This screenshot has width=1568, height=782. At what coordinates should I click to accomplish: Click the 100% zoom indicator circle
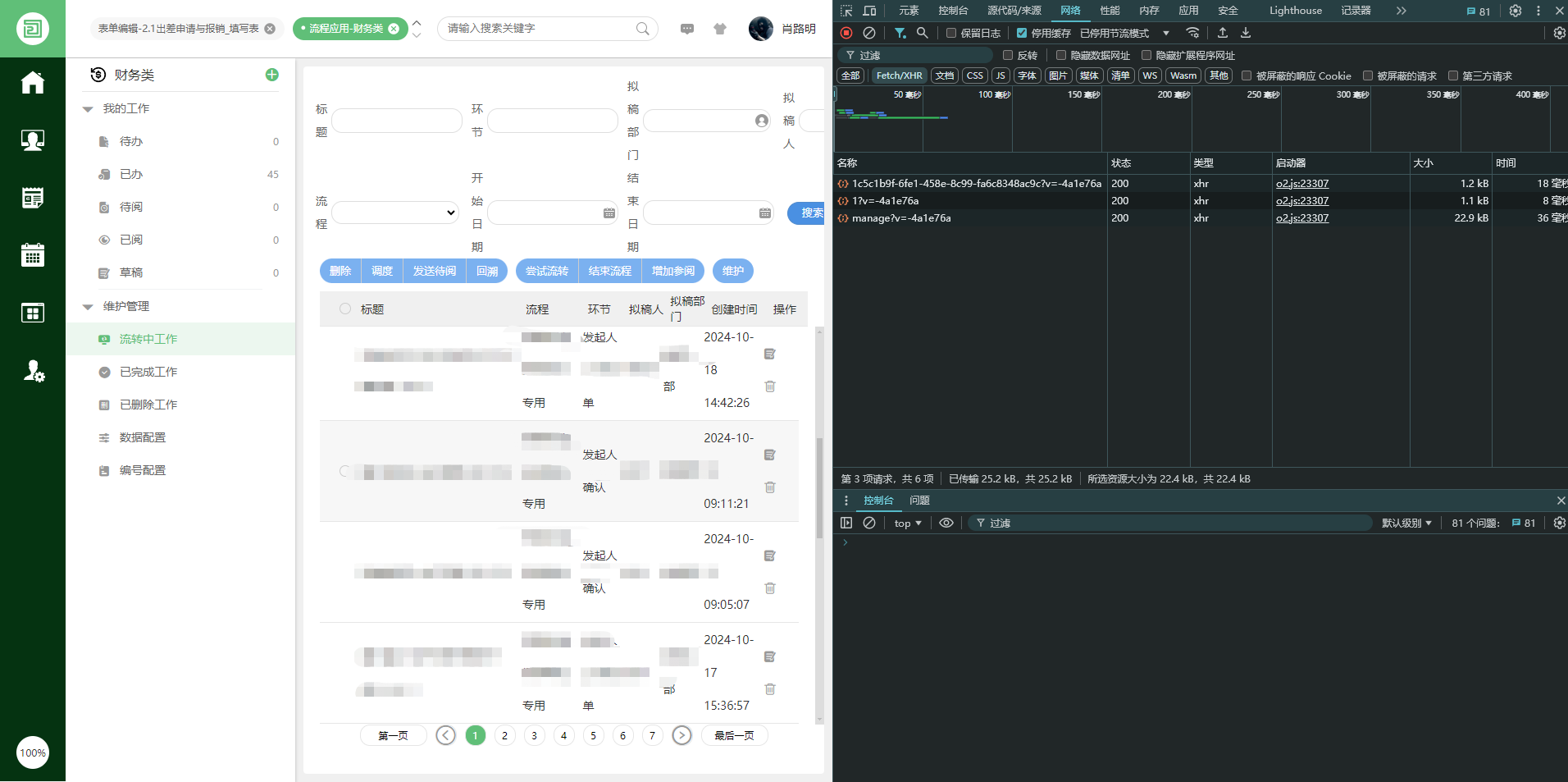(x=33, y=752)
